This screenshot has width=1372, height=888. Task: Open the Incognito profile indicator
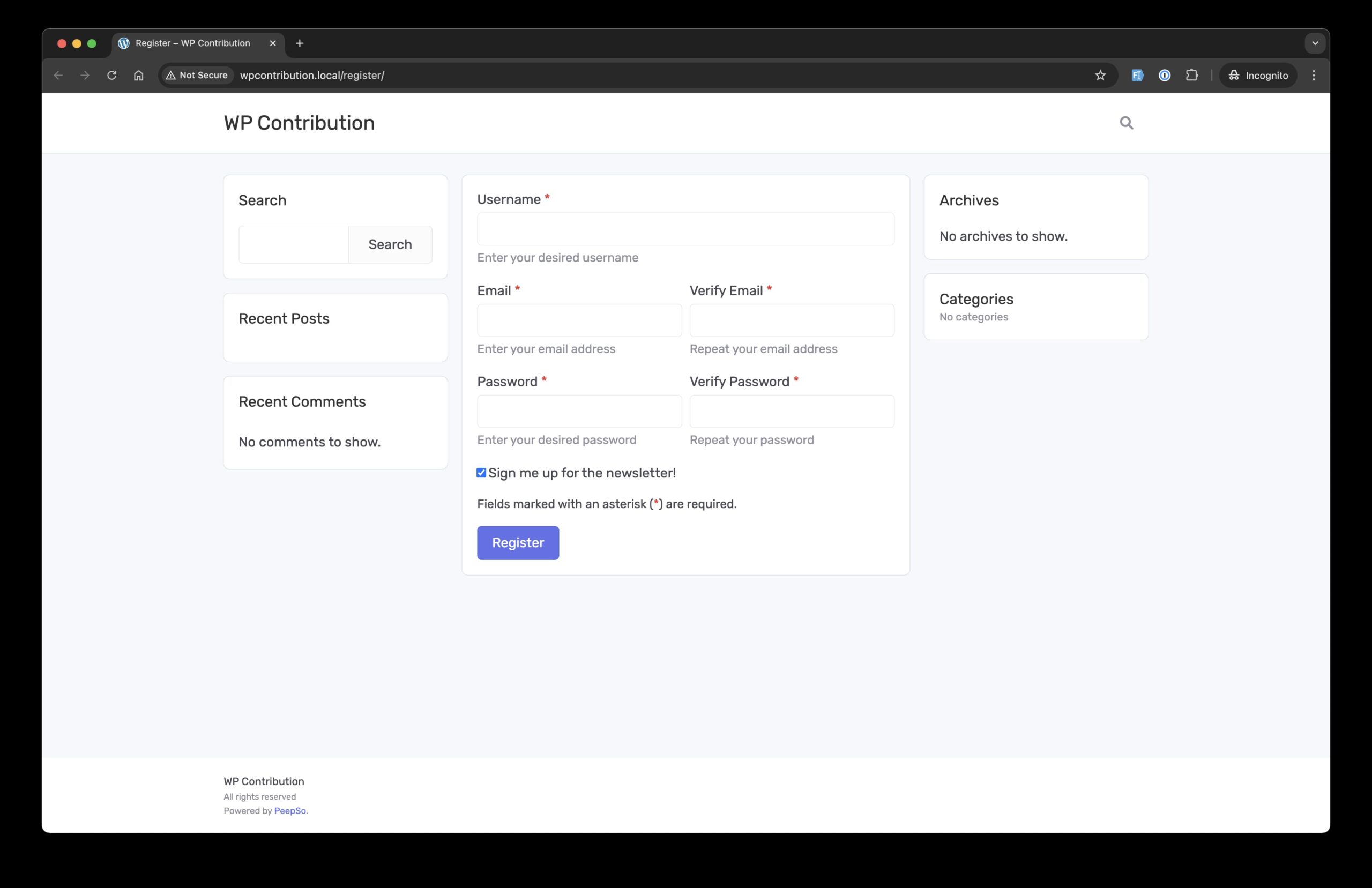pyautogui.click(x=1258, y=76)
